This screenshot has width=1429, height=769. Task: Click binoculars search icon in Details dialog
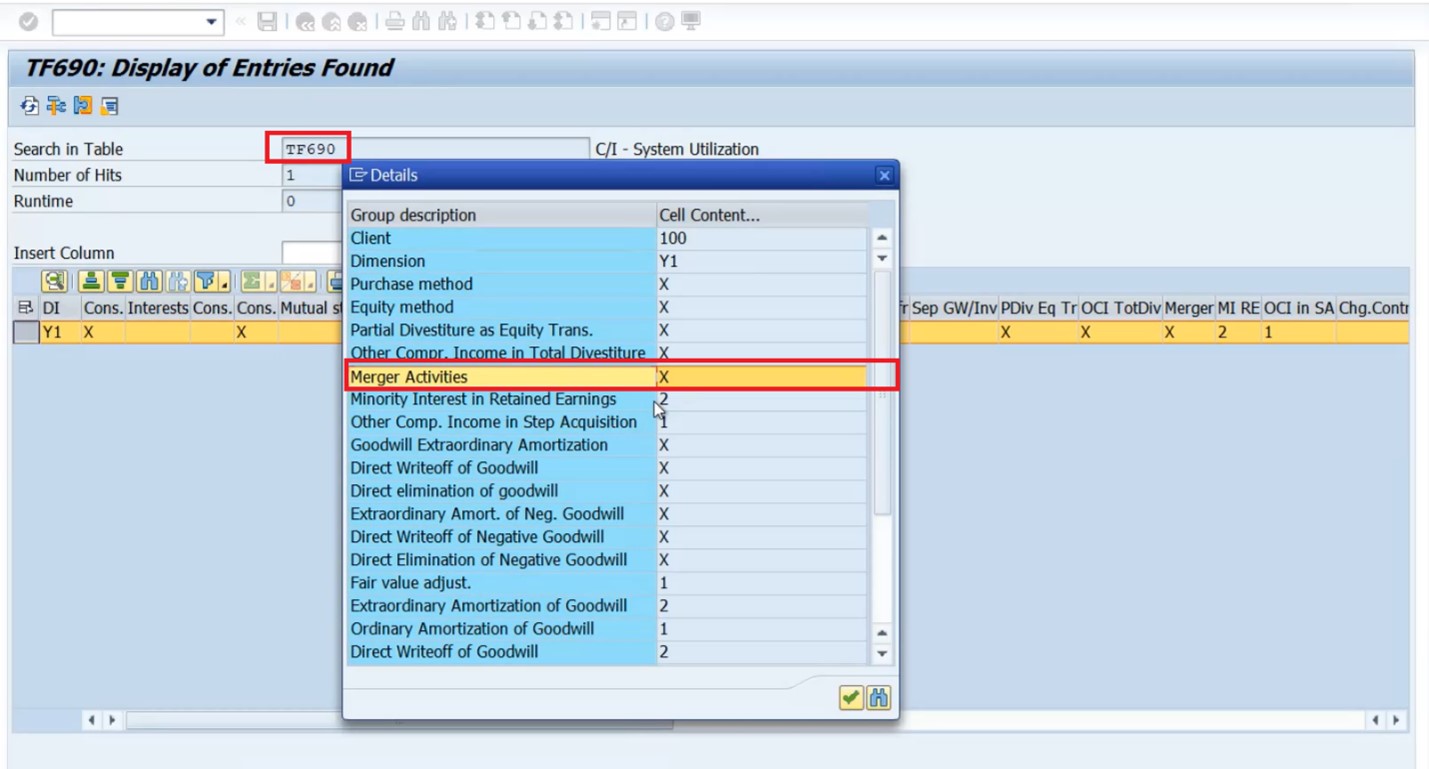(879, 698)
